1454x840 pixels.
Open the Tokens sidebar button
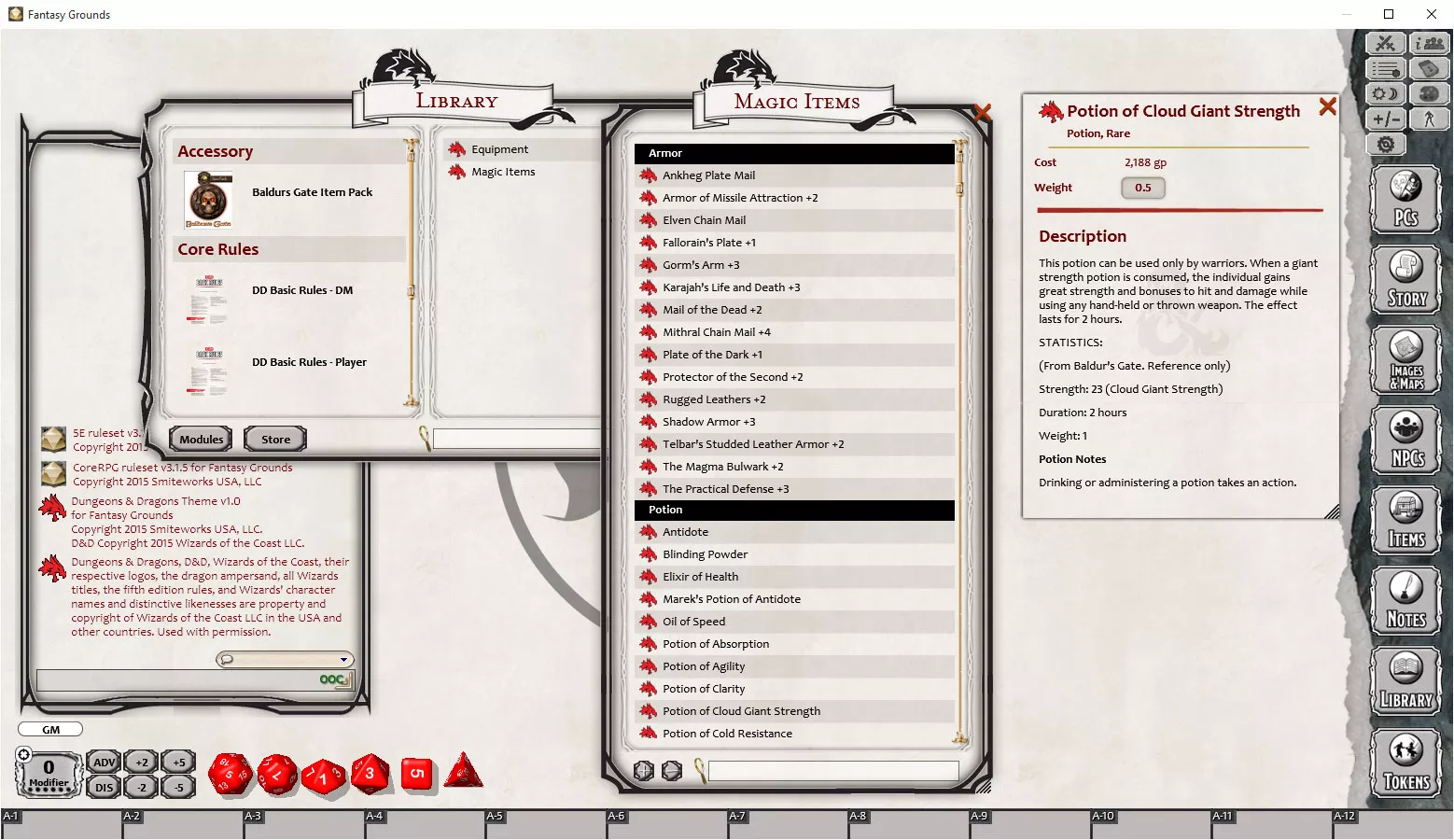click(x=1405, y=763)
